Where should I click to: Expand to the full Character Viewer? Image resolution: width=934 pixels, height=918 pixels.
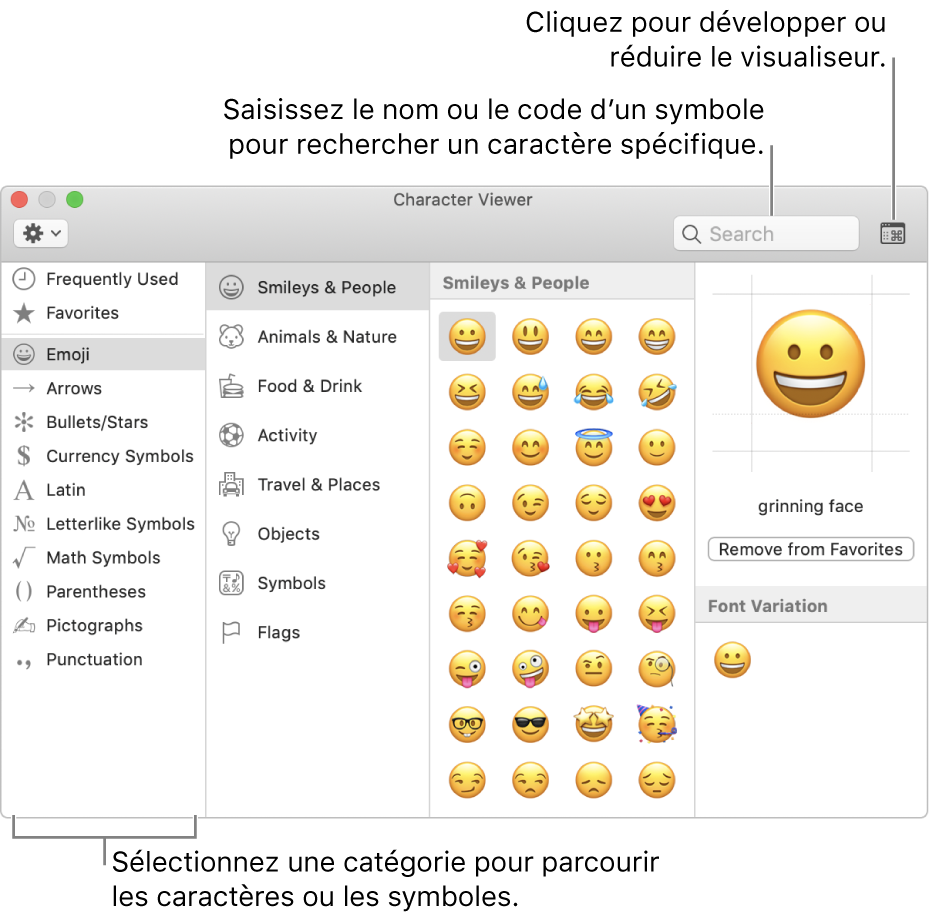[893, 232]
